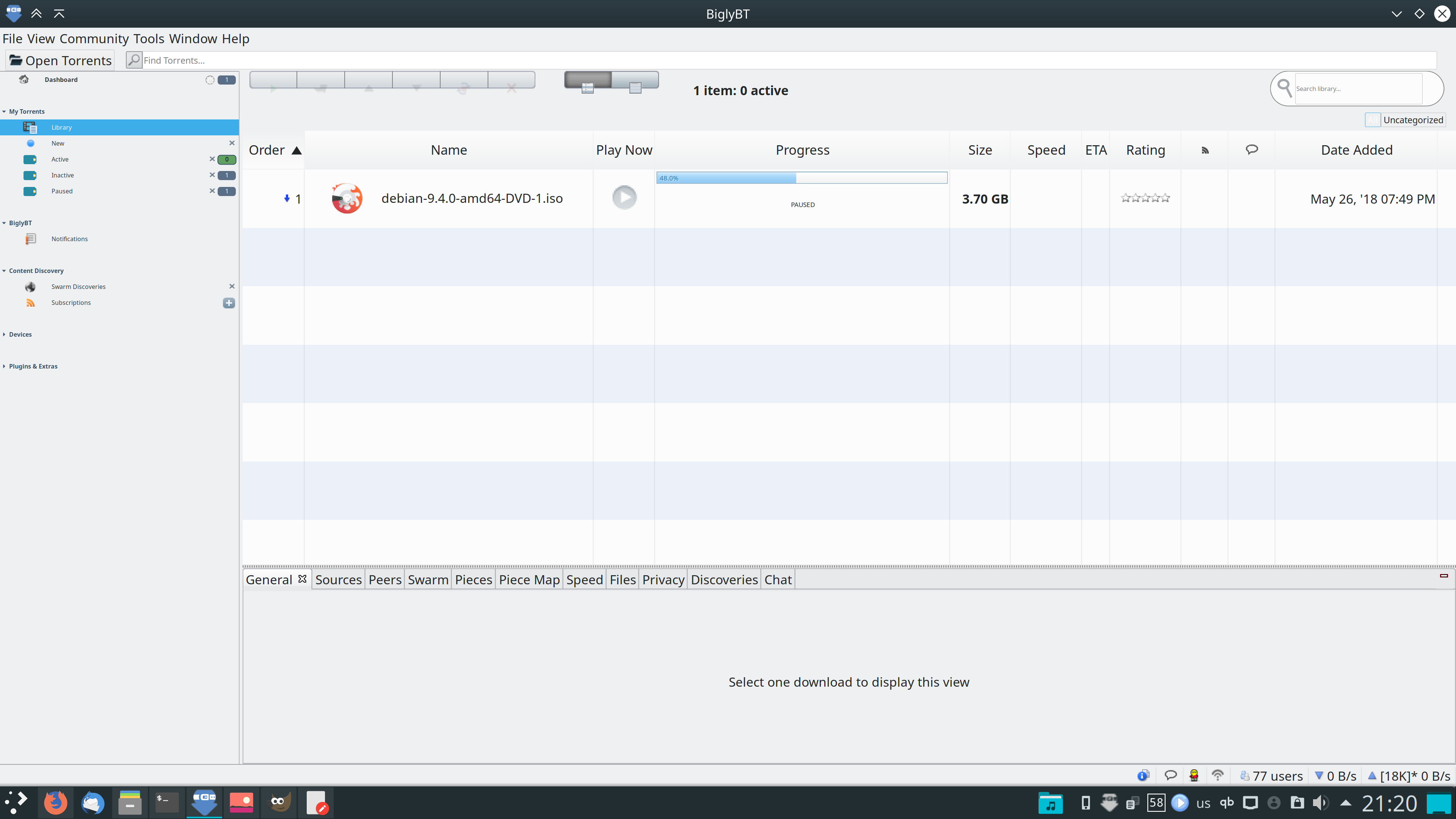The image size is (1456, 819).
Task: Collapse the Content Discovery section
Action: pos(5,271)
